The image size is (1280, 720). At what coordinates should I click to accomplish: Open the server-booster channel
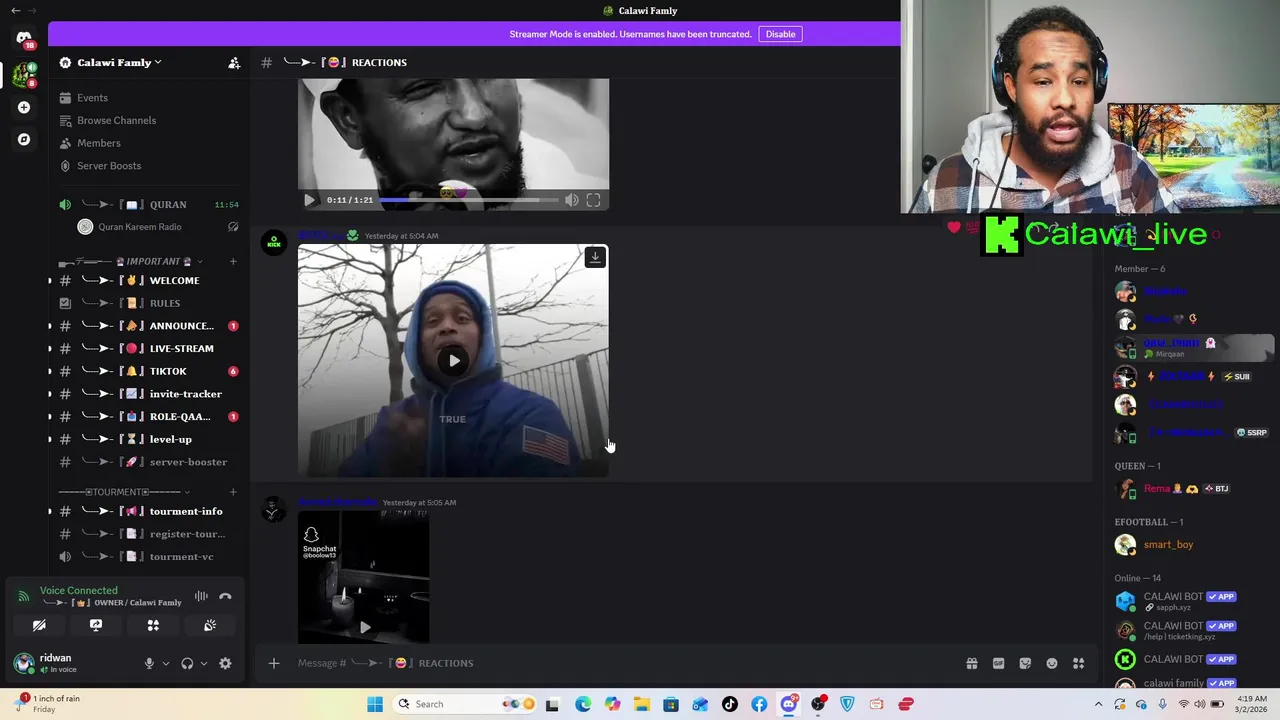click(150, 462)
